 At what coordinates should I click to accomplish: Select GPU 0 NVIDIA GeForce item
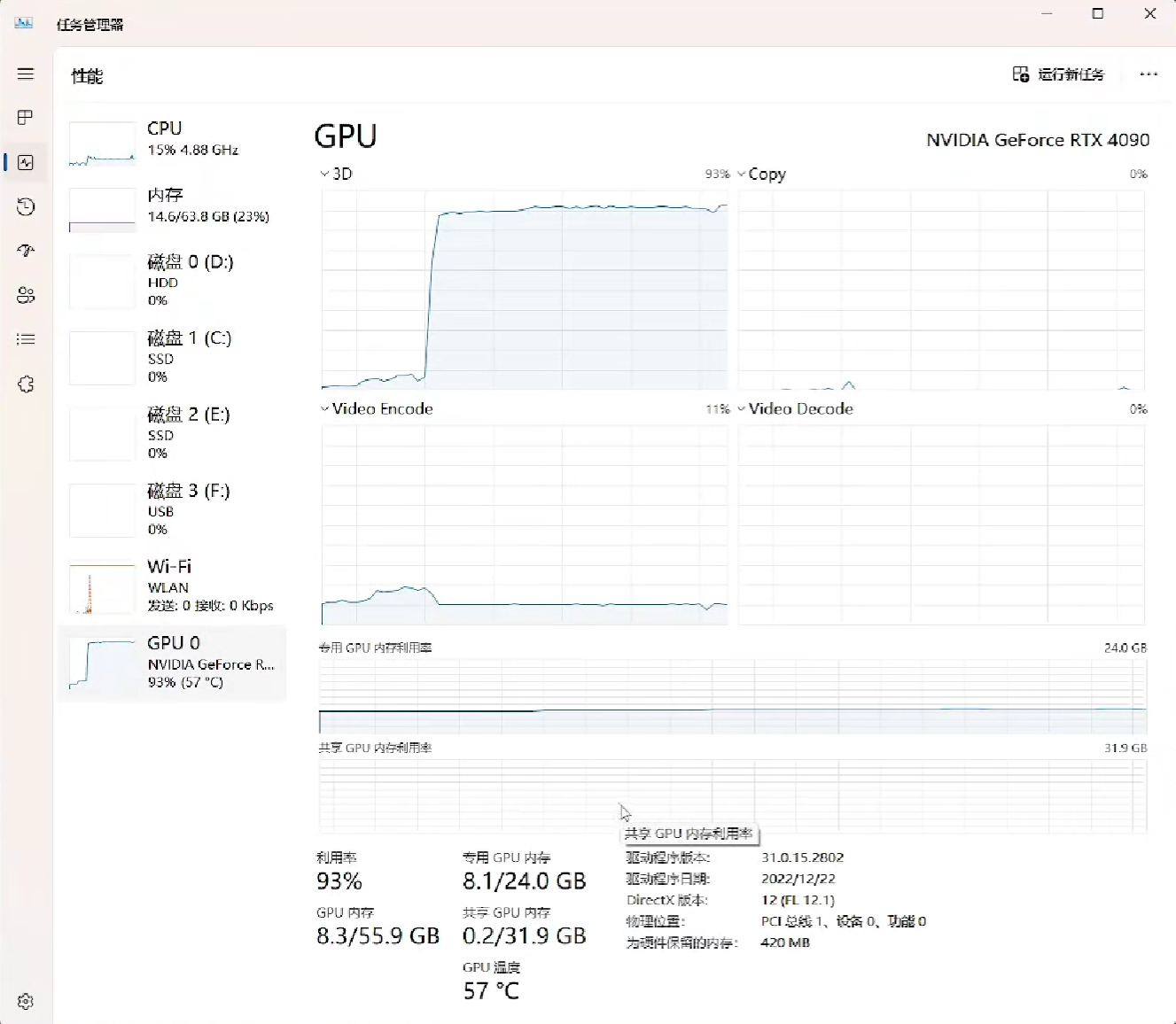click(173, 663)
